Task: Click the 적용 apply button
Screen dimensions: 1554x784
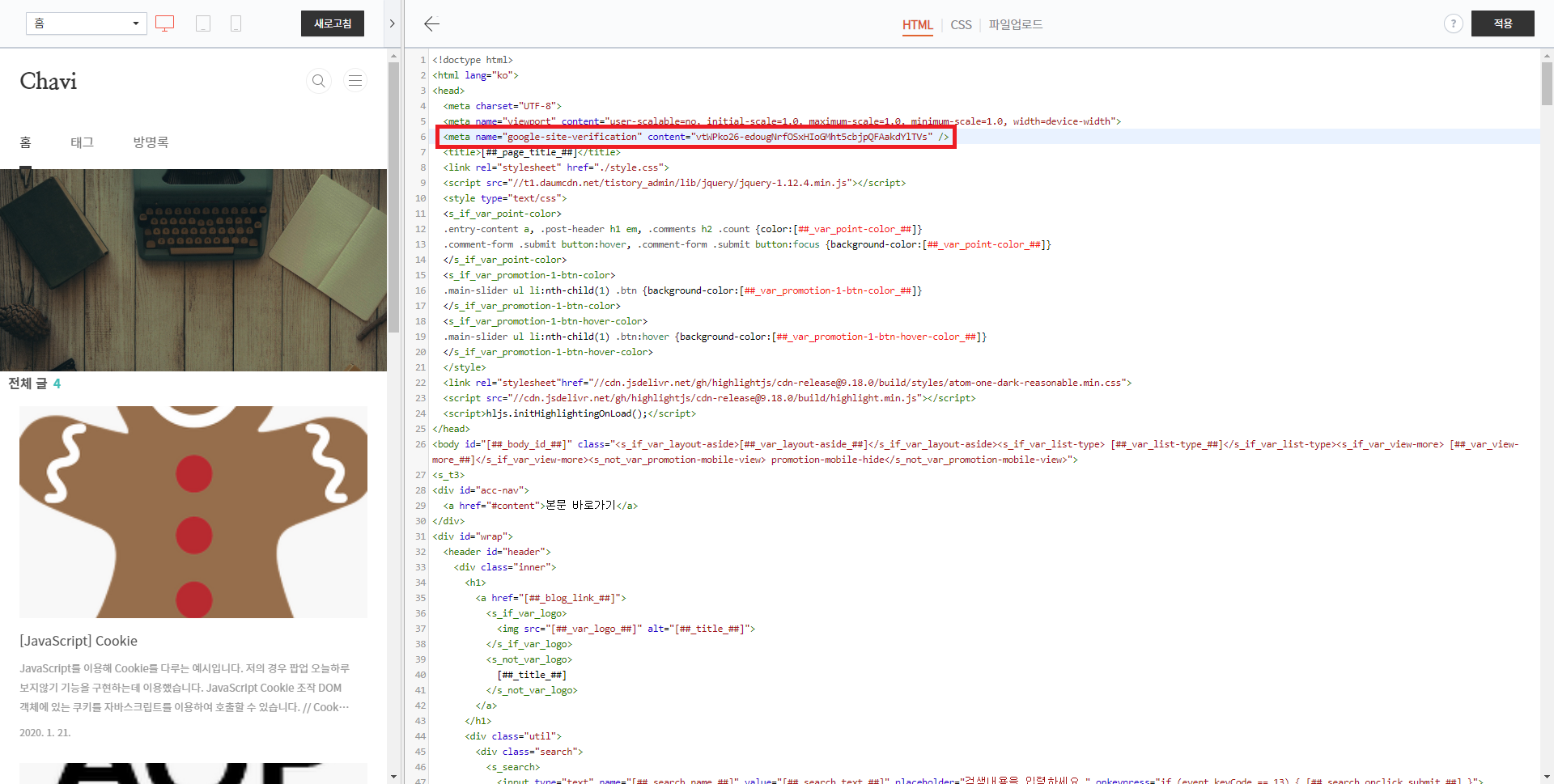Action: 1502,23
